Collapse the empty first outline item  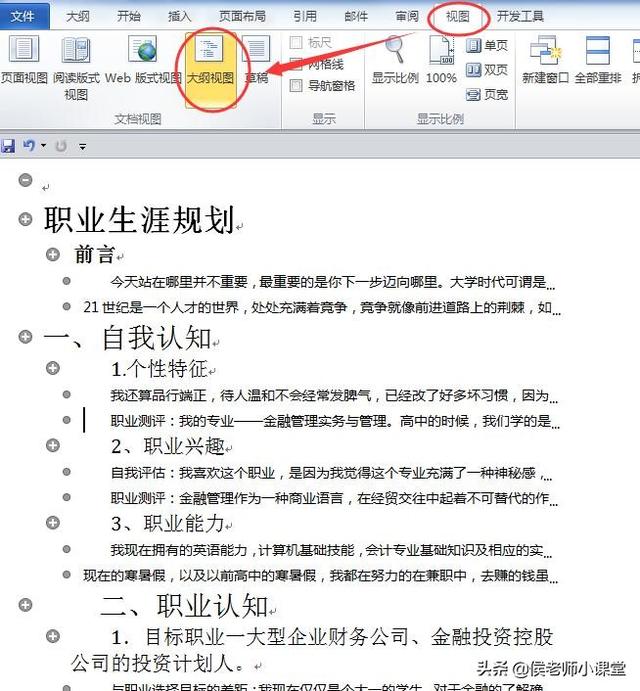(x=26, y=180)
